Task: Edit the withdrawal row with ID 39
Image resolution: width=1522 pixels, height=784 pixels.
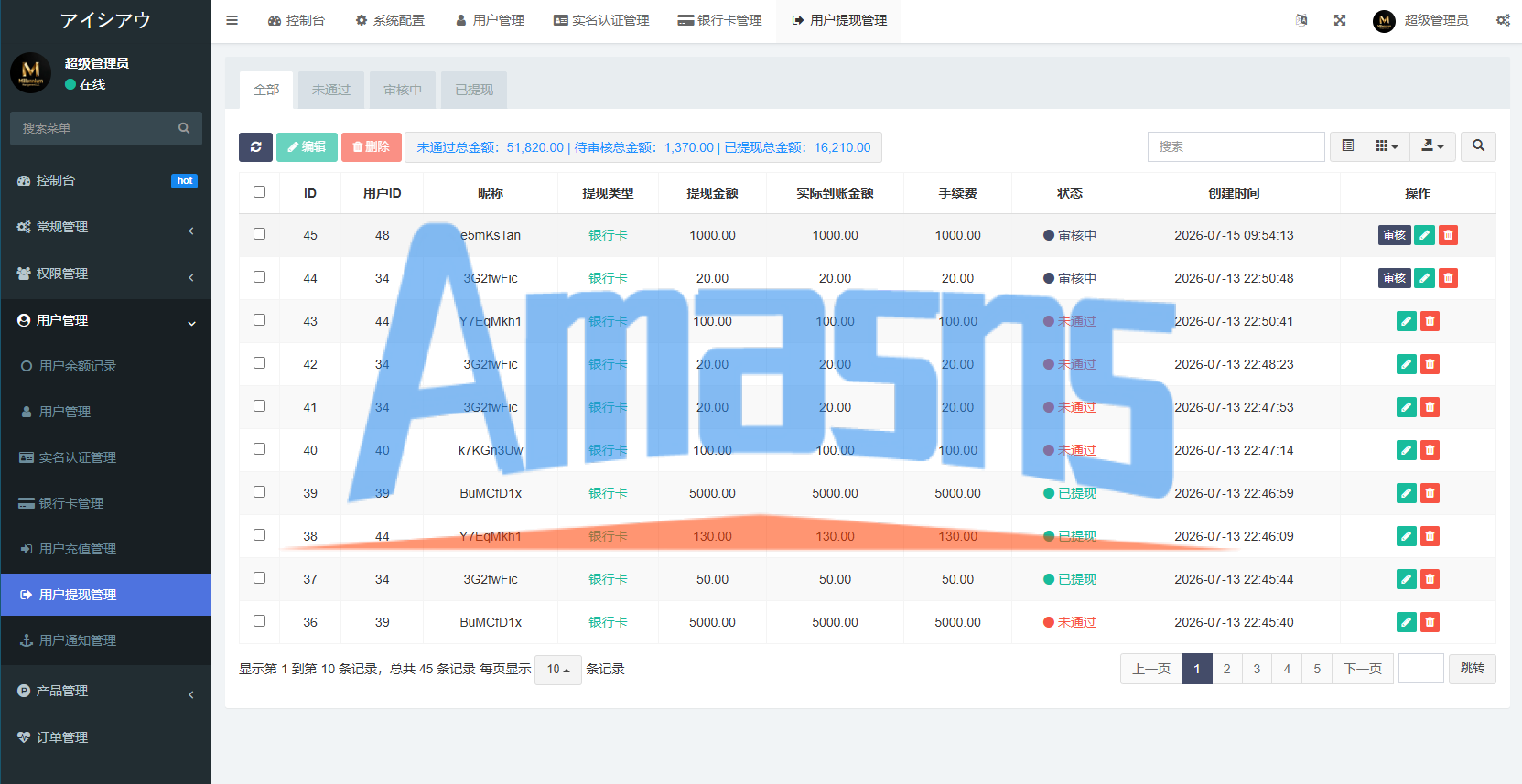Action: (x=1407, y=493)
